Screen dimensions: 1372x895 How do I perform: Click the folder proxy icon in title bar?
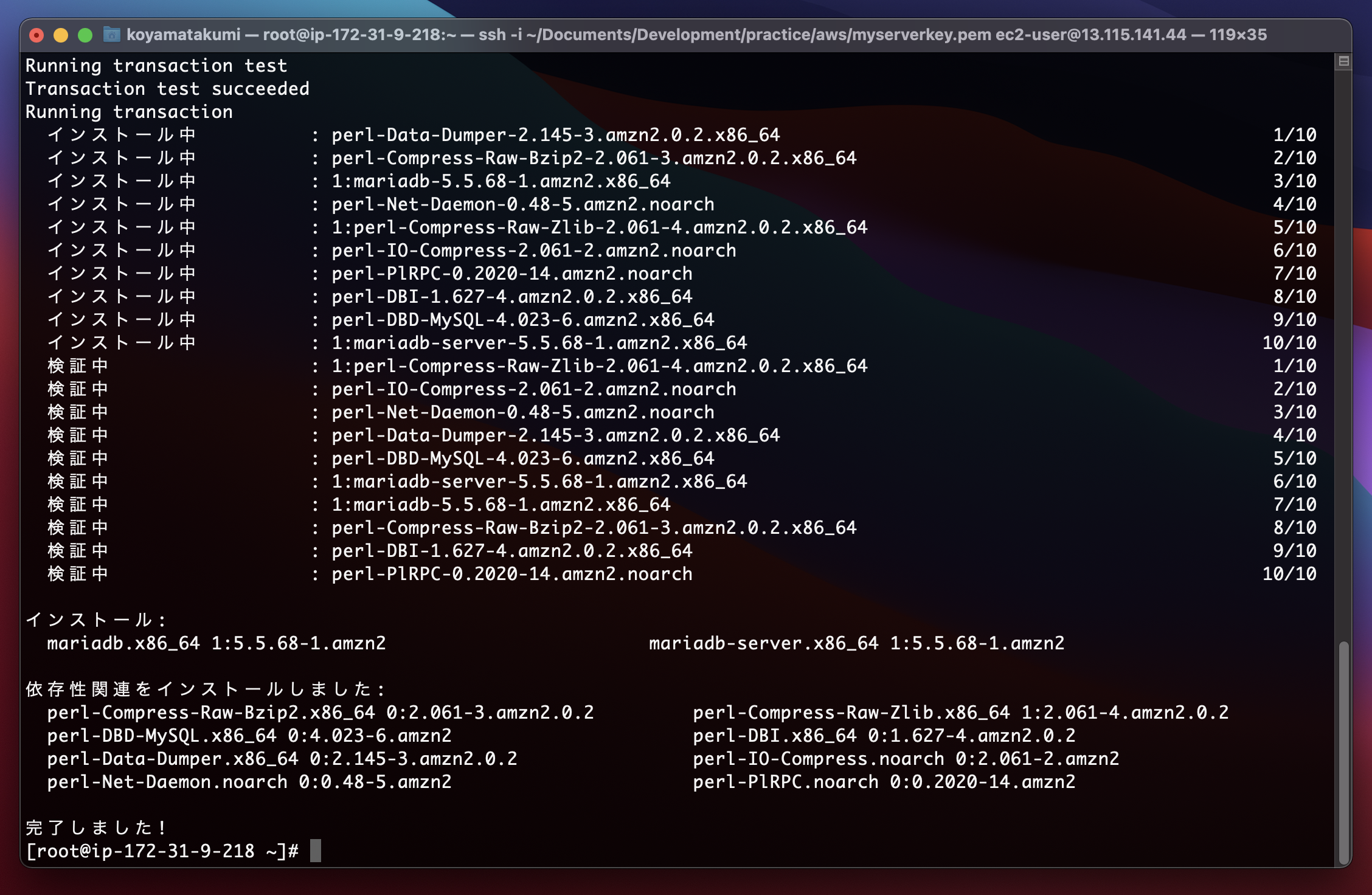pos(111,35)
